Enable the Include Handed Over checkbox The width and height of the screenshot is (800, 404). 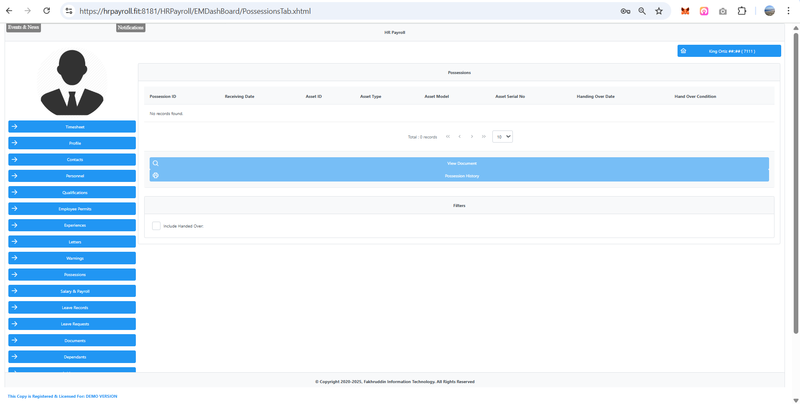pos(156,226)
